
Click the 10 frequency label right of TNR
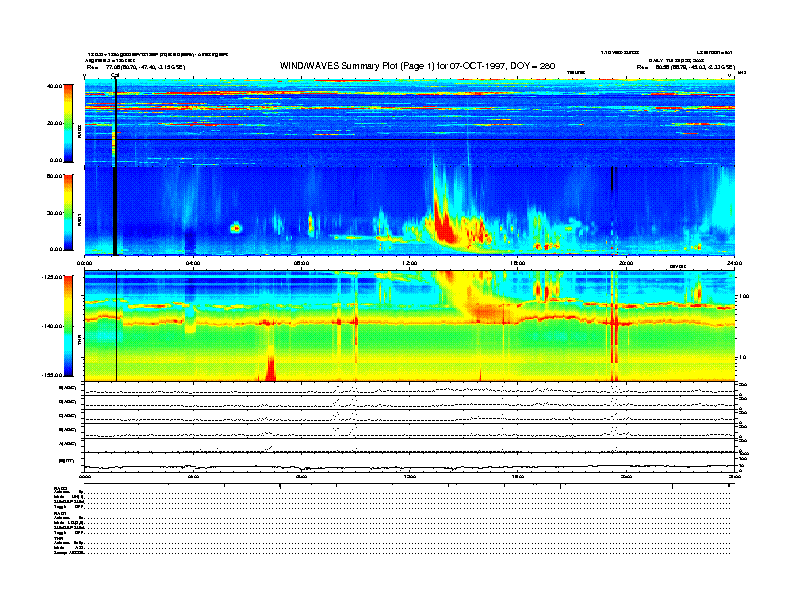(742, 358)
